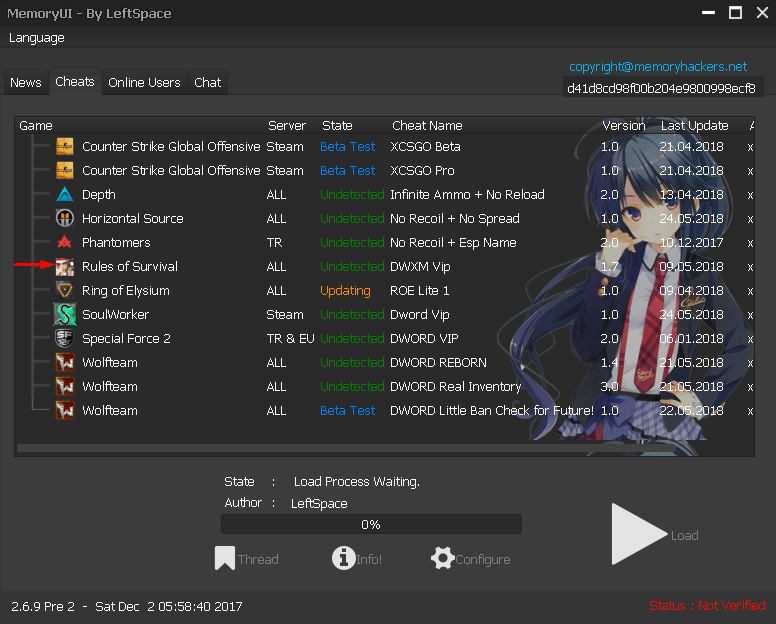Select the XCSGO Pro cheat name
776x624 pixels.
(422, 171)
